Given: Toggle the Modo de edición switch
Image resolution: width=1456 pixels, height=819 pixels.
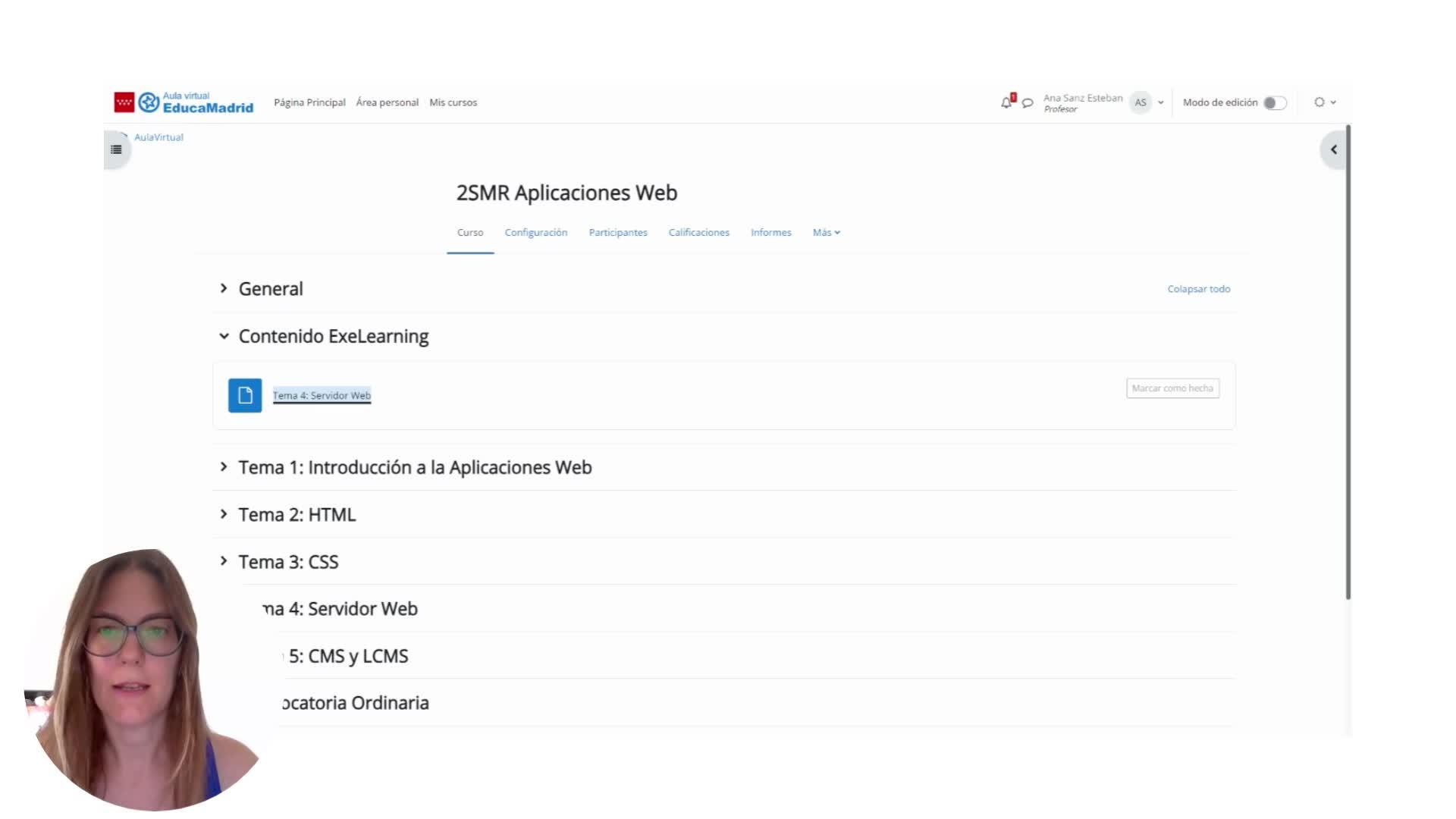Looking at the screenshot, I should (x=1275, y=102).
